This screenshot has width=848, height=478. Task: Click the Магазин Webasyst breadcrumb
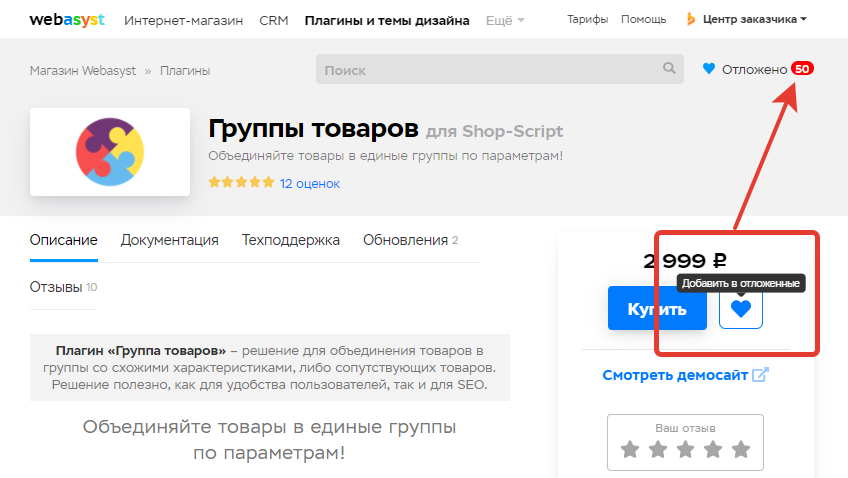(x=83, y=71)
